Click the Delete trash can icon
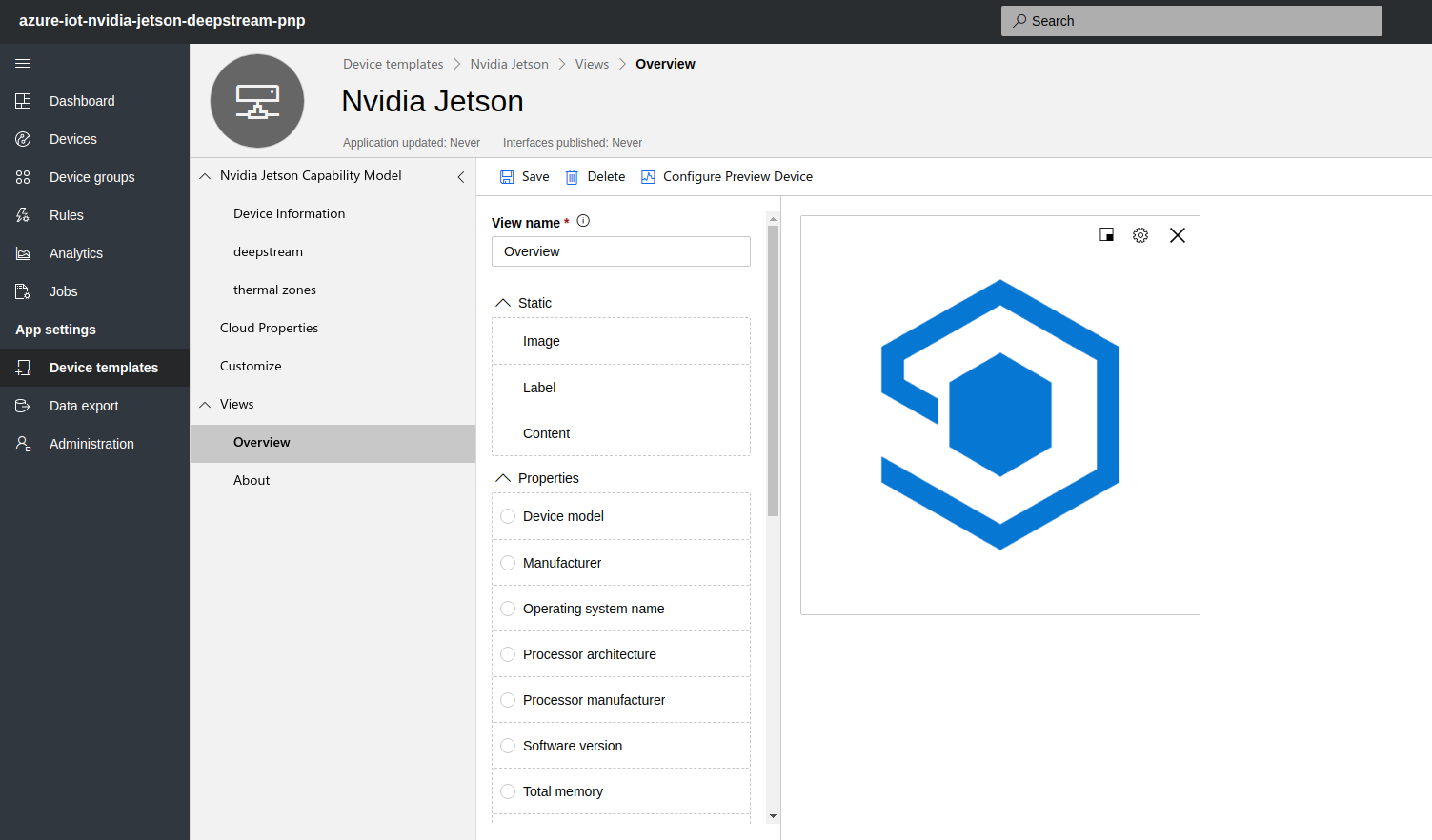Screen dimensions: 1432x840 tap(572, 177)
